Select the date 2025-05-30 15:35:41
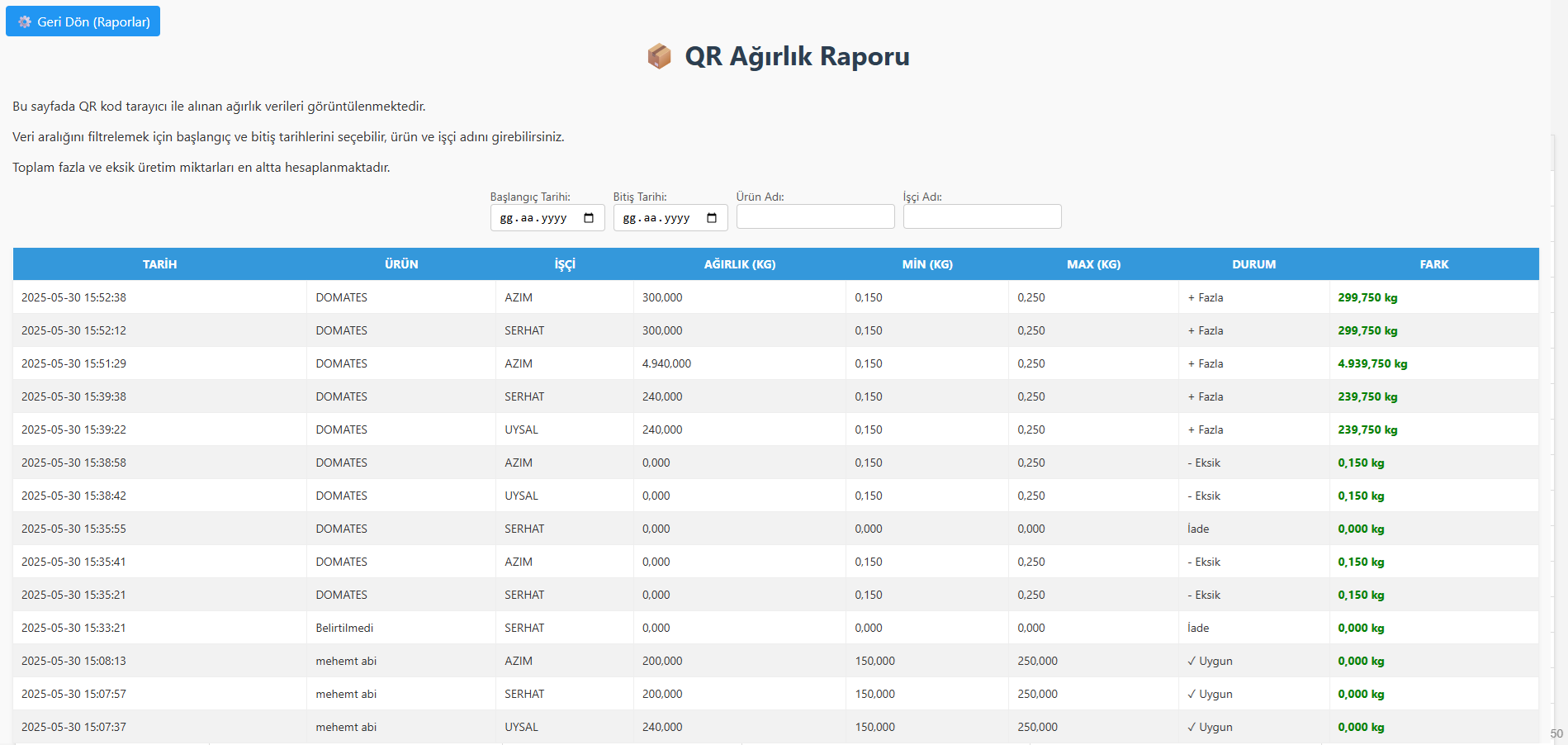Image resolution: width=1568 pixels, height=745 pixels. pyautogui.click(x=73, y=562)
